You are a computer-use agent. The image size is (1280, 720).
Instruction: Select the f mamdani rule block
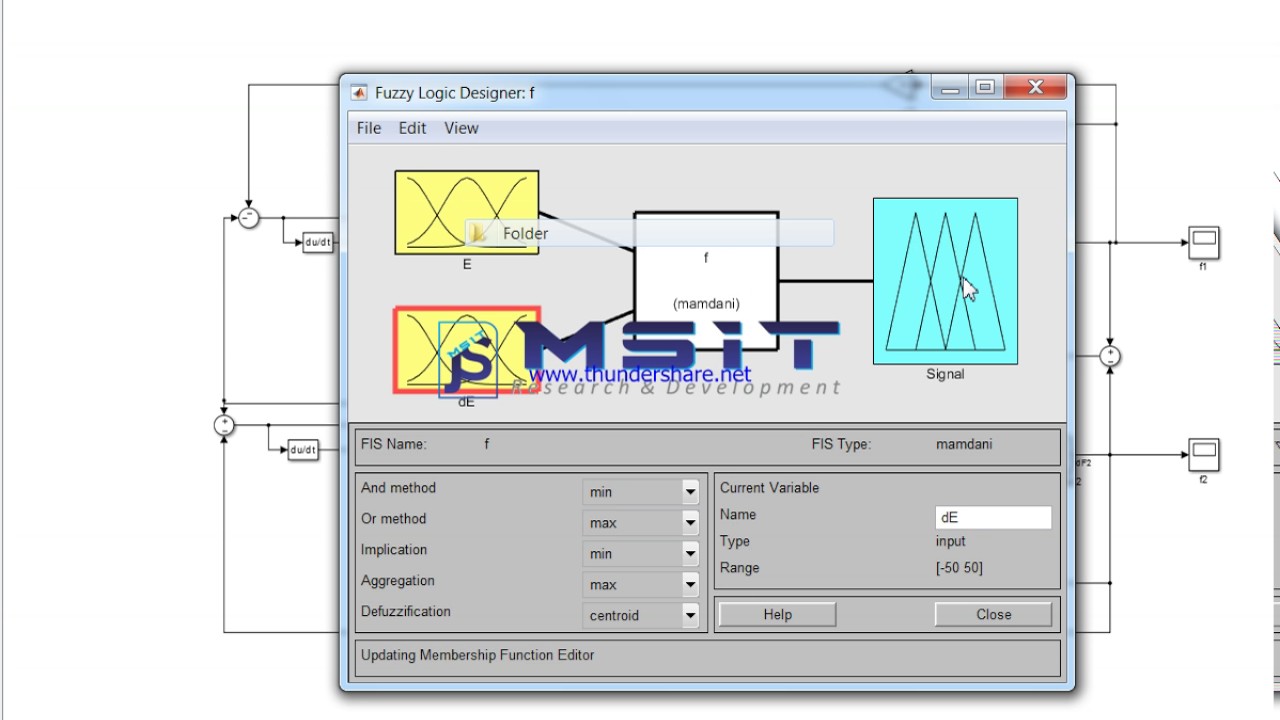(706, 281)
